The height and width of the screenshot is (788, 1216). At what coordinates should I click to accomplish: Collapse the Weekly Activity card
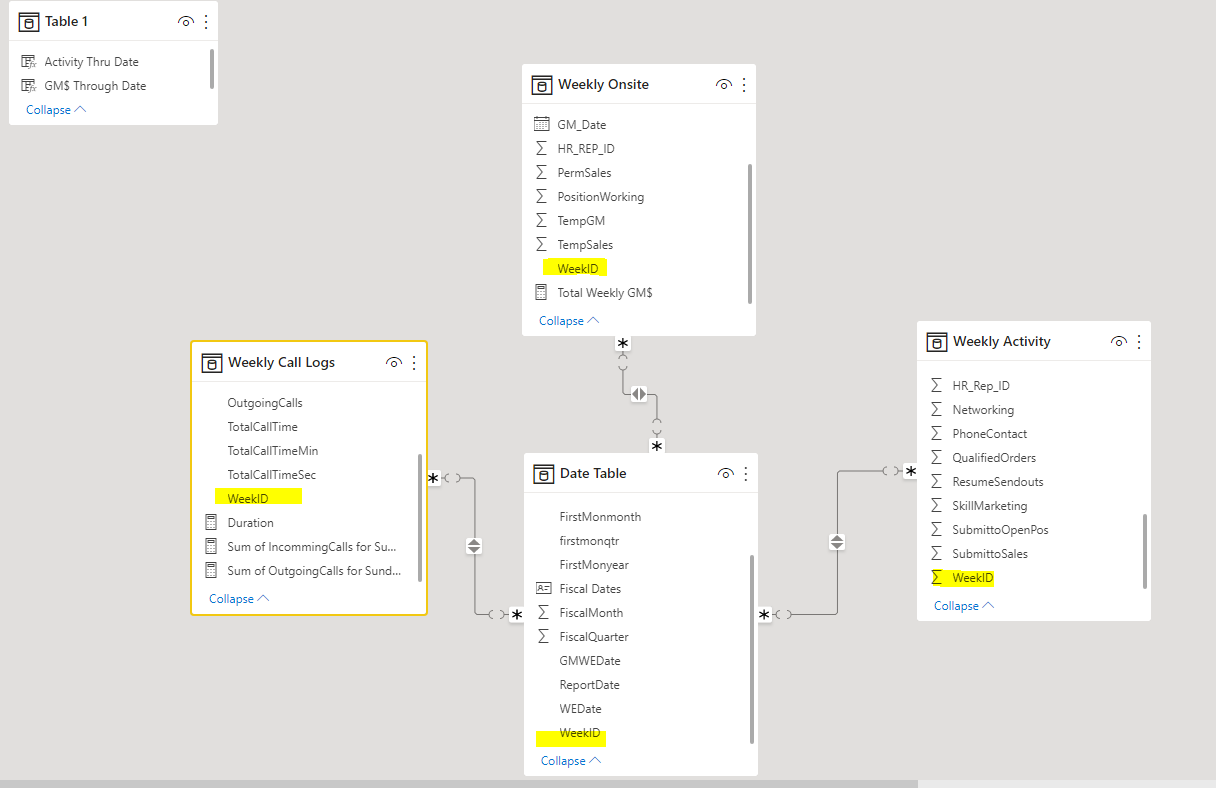click(964, 606)
